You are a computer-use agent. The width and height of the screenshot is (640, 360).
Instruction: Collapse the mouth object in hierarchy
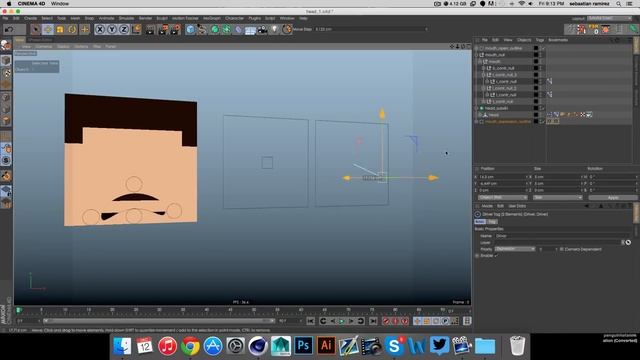pyautogui.click(x=480, y=62)
